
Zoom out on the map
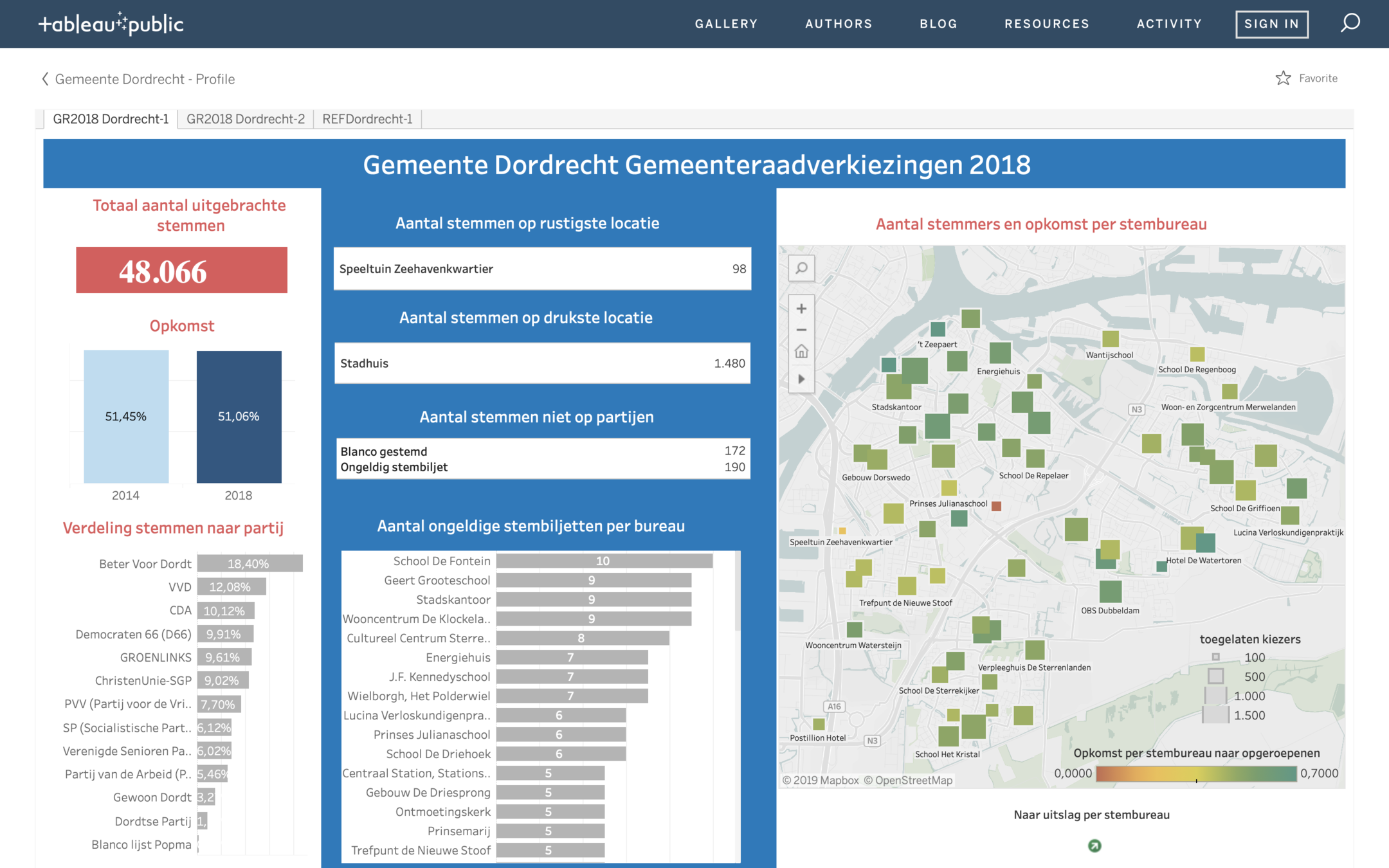pos(801,330)
